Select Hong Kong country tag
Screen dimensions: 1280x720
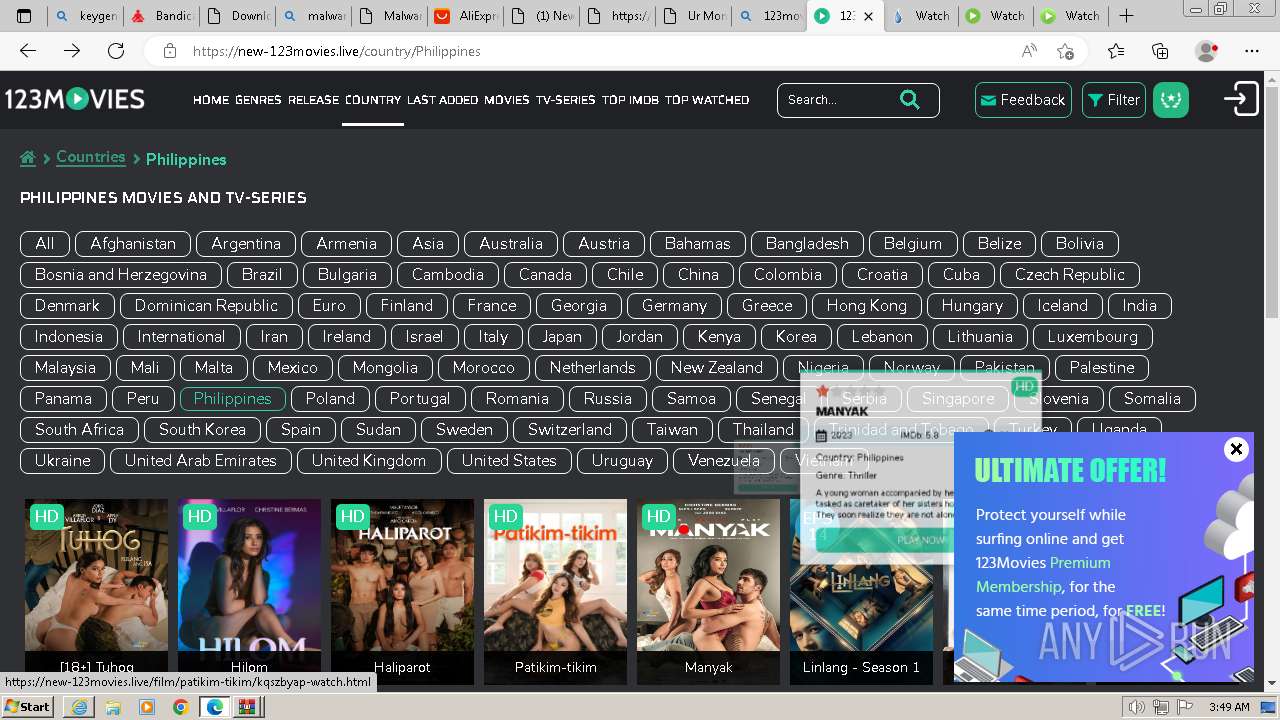pos(867,306)
